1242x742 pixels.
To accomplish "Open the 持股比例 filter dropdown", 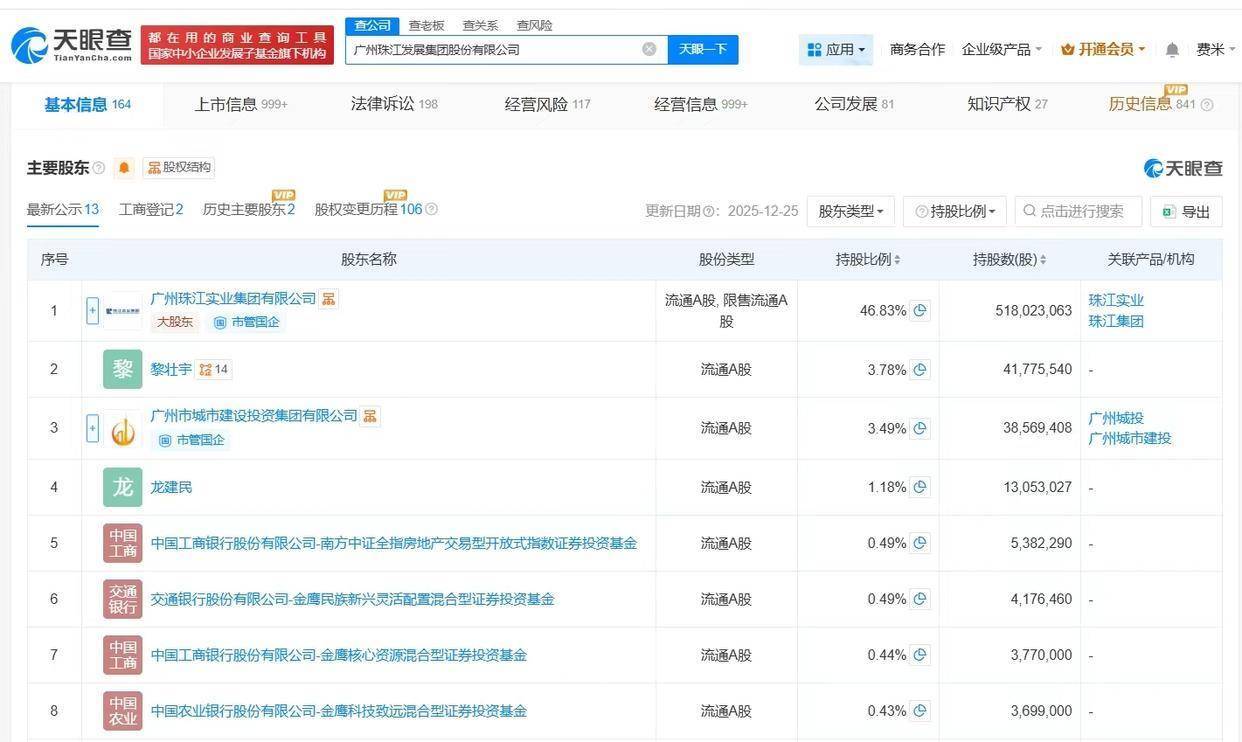I will (955, 211).
